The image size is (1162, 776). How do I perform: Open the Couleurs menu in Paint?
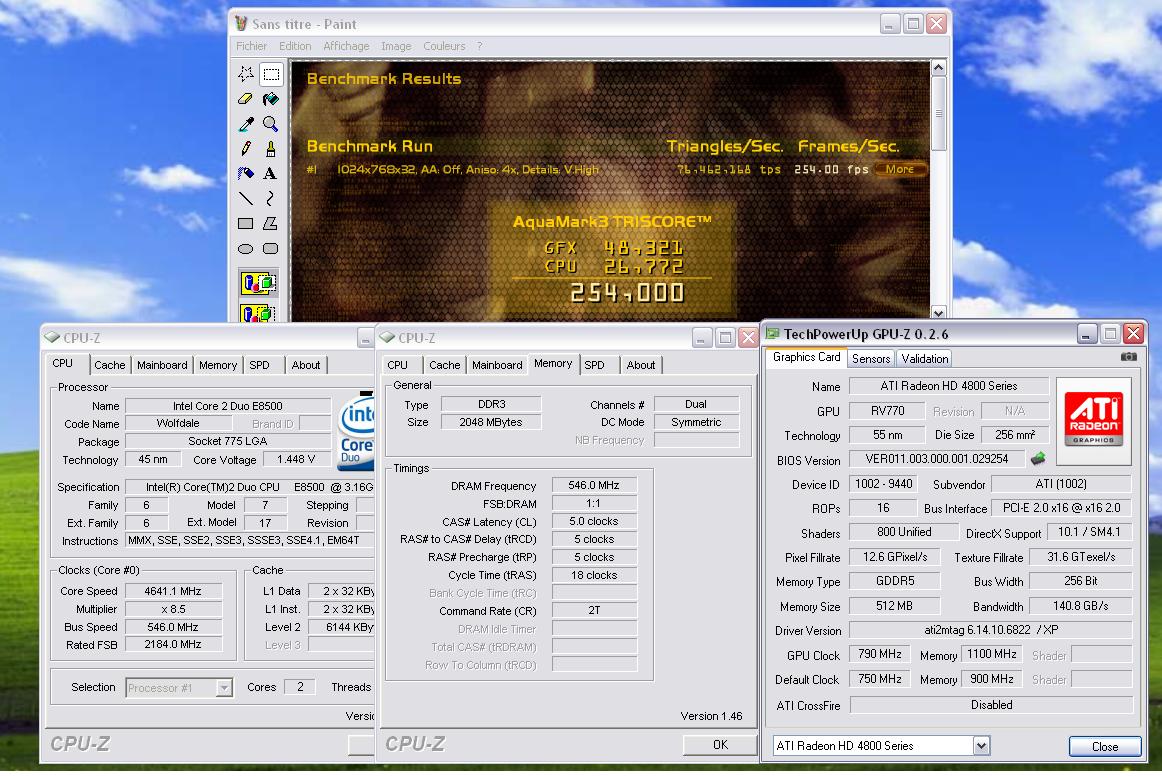444,46
